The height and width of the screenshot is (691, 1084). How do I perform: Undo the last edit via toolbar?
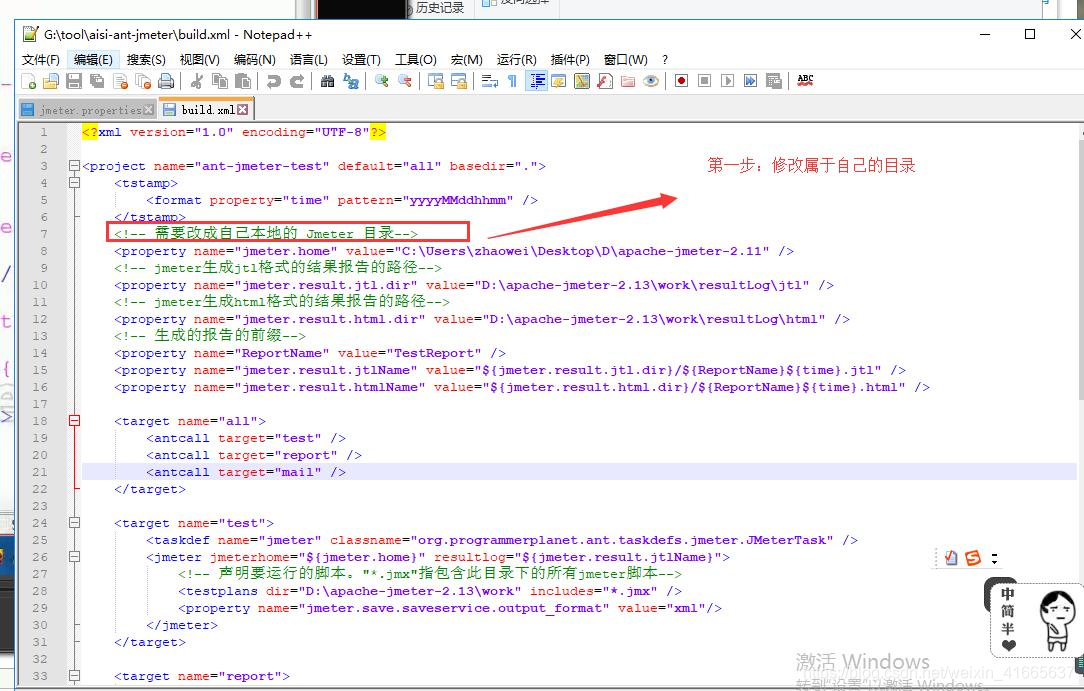pyautogui.click(x=274, y=82)
